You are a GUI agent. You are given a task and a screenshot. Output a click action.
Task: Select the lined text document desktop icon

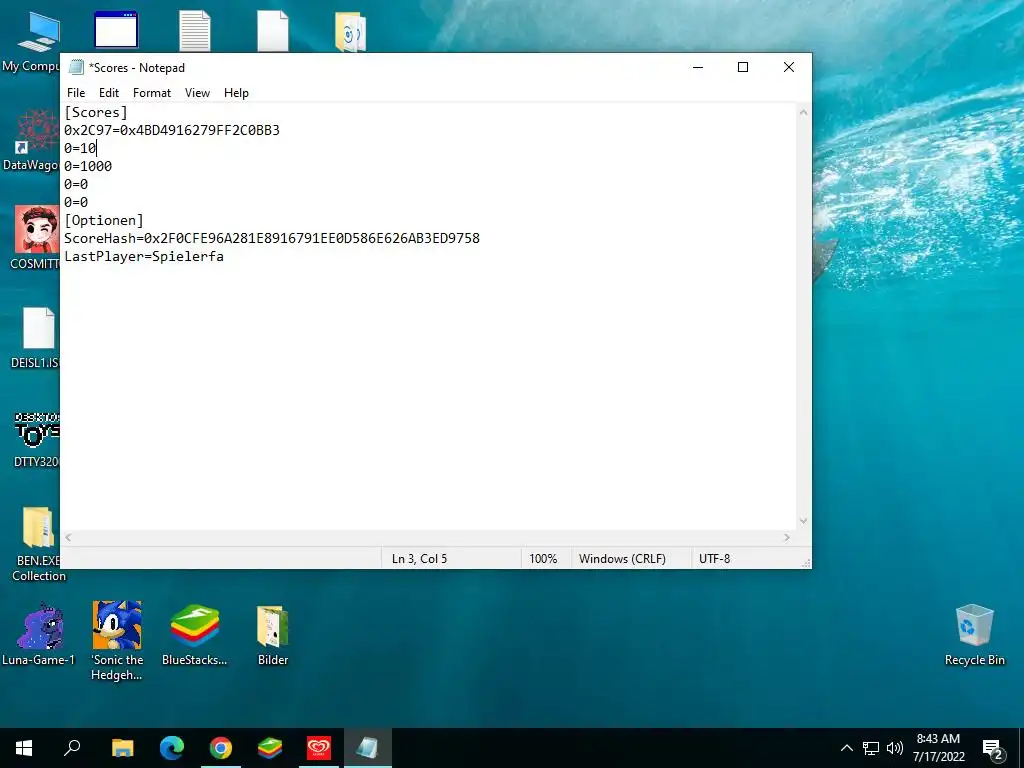pos(195,30)
